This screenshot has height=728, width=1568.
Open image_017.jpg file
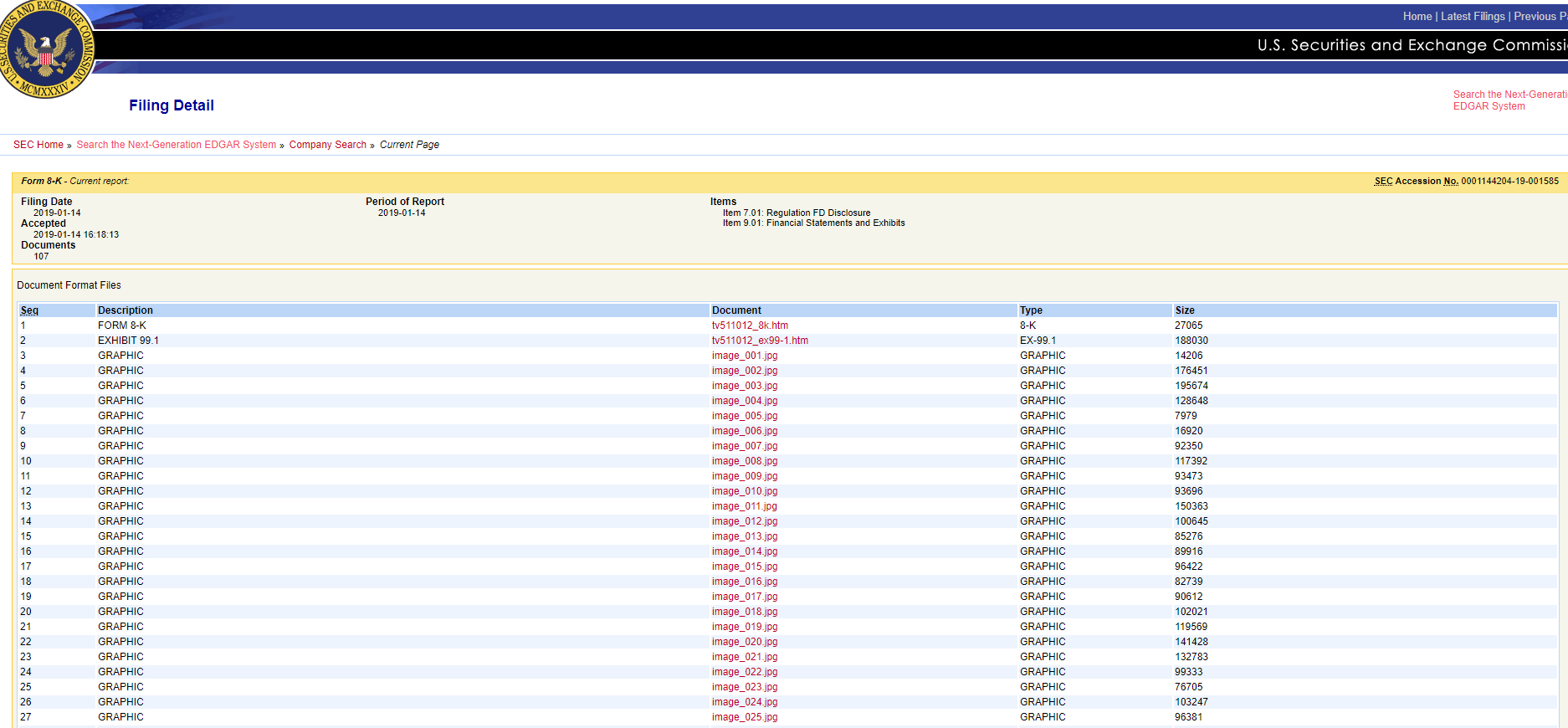point(745,597)
